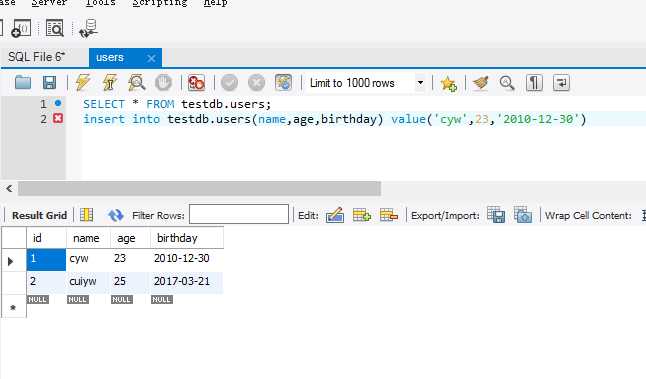Click the reconnect to DBMS icon

(x=89, y=28)
